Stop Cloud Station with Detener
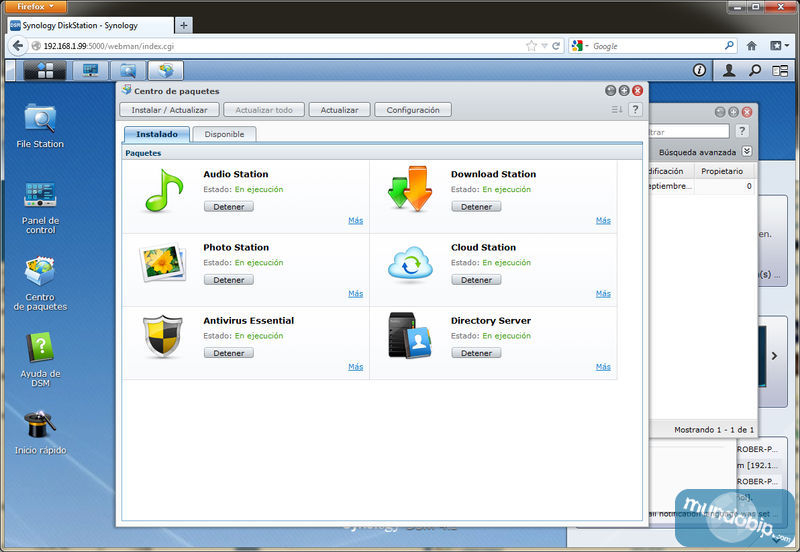 pos(476,280)
